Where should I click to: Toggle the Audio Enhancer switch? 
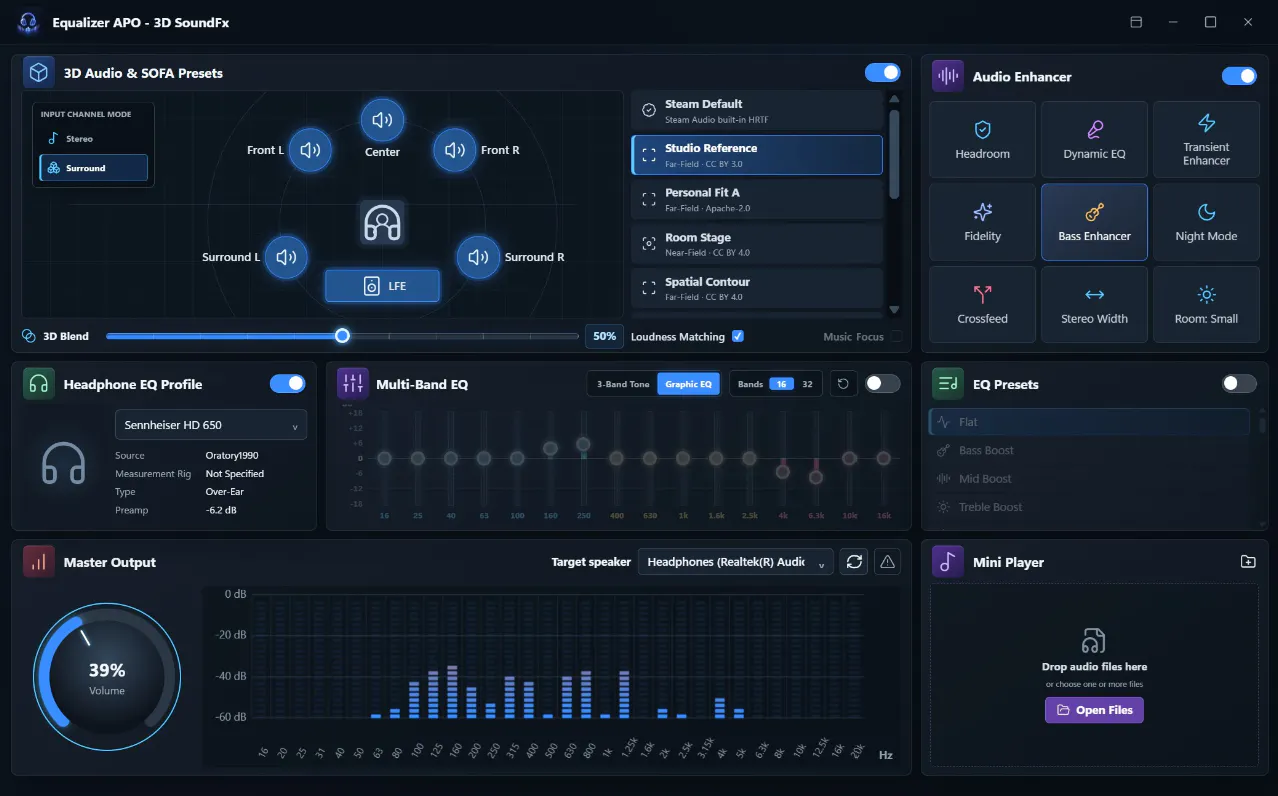(x=1239, y=76)
